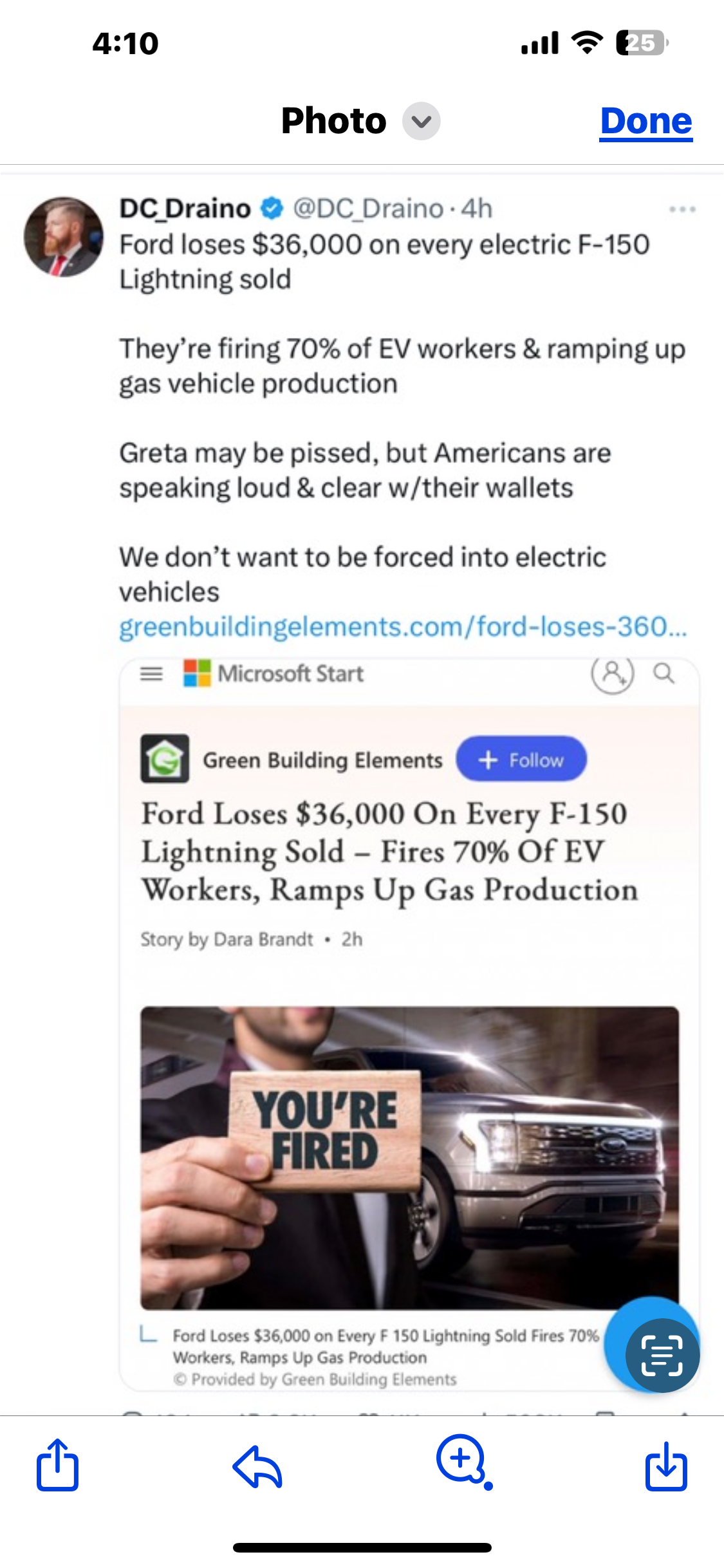Tap the Microsoft Start account profile icon
This screenshot has height=1568, width=724.
coord(613,674)
